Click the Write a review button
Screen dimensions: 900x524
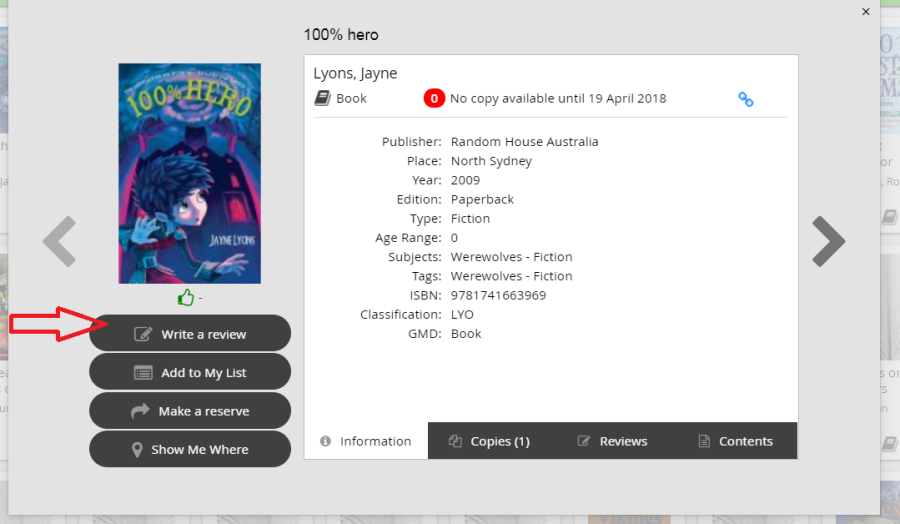pyautogui.click(x=190, y=334)
